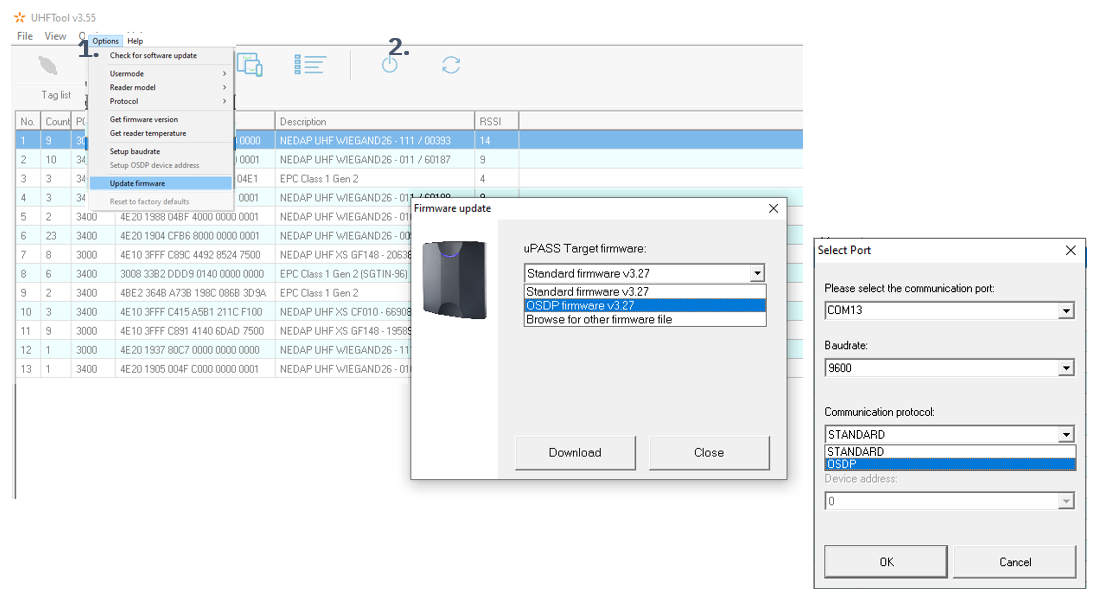
Task: Click the refresh toolbar icon
Action: point(451,64)
